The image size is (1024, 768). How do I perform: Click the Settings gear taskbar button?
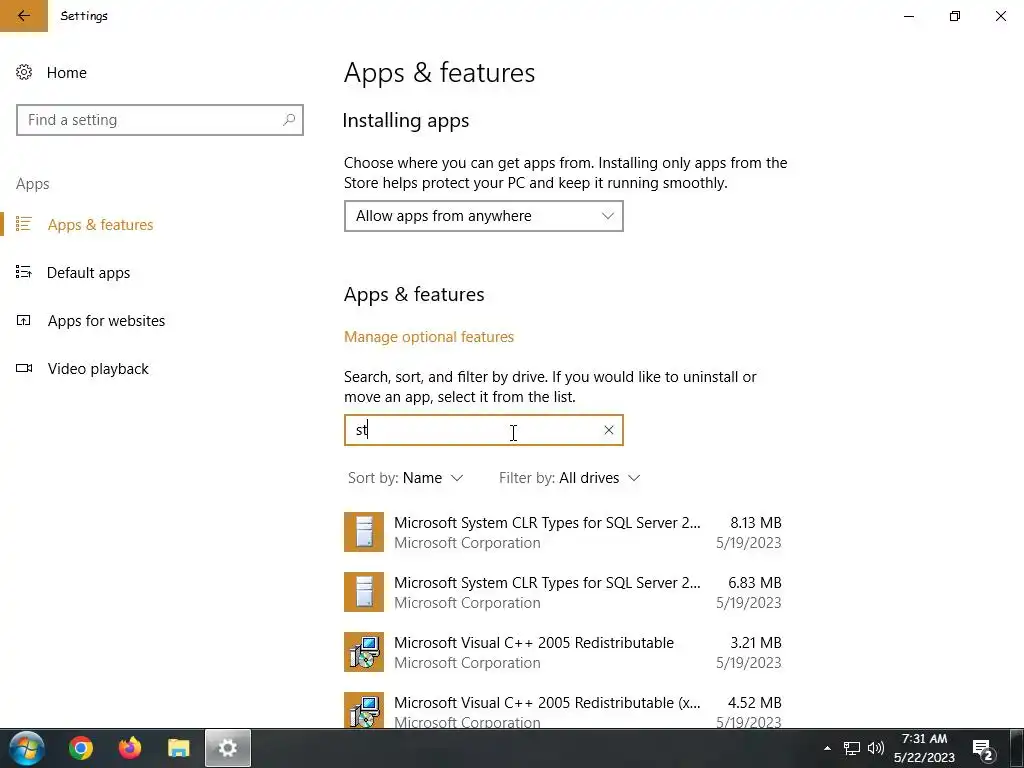click(x=228, y=748)
